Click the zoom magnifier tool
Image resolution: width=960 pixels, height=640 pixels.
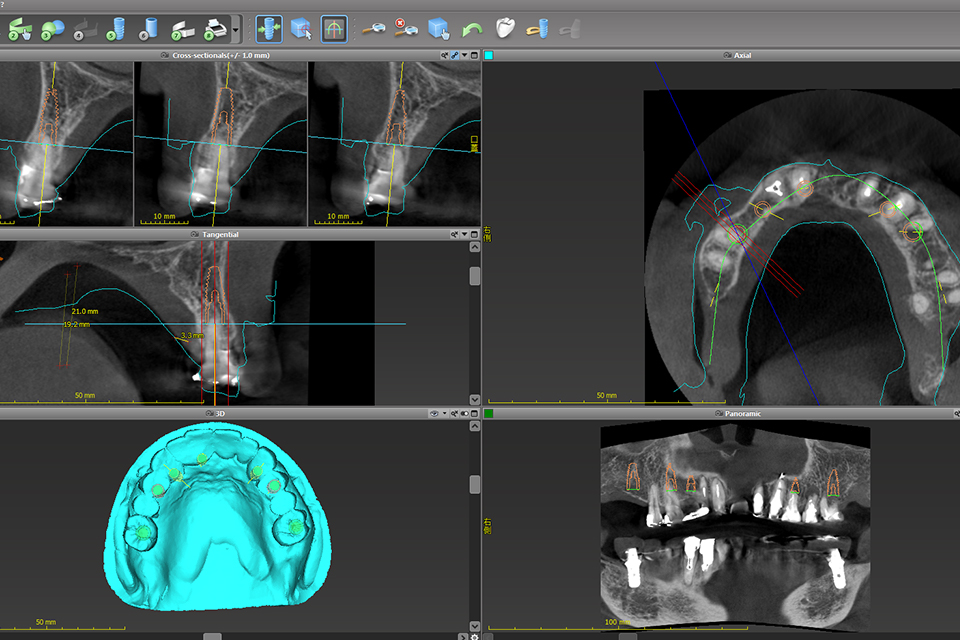pos(375,28)
